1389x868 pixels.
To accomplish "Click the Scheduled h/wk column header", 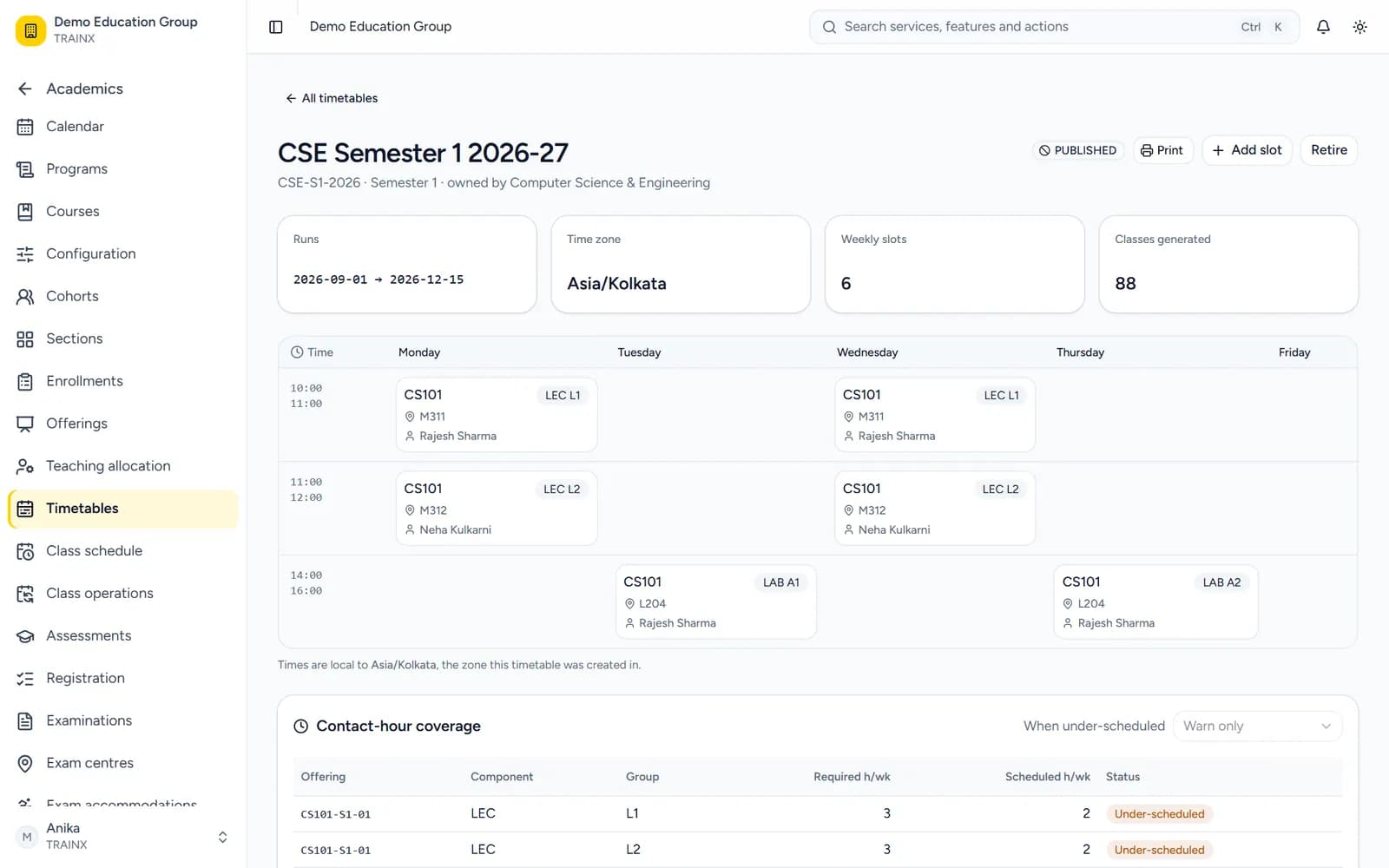I will [x=1047, y=777].
